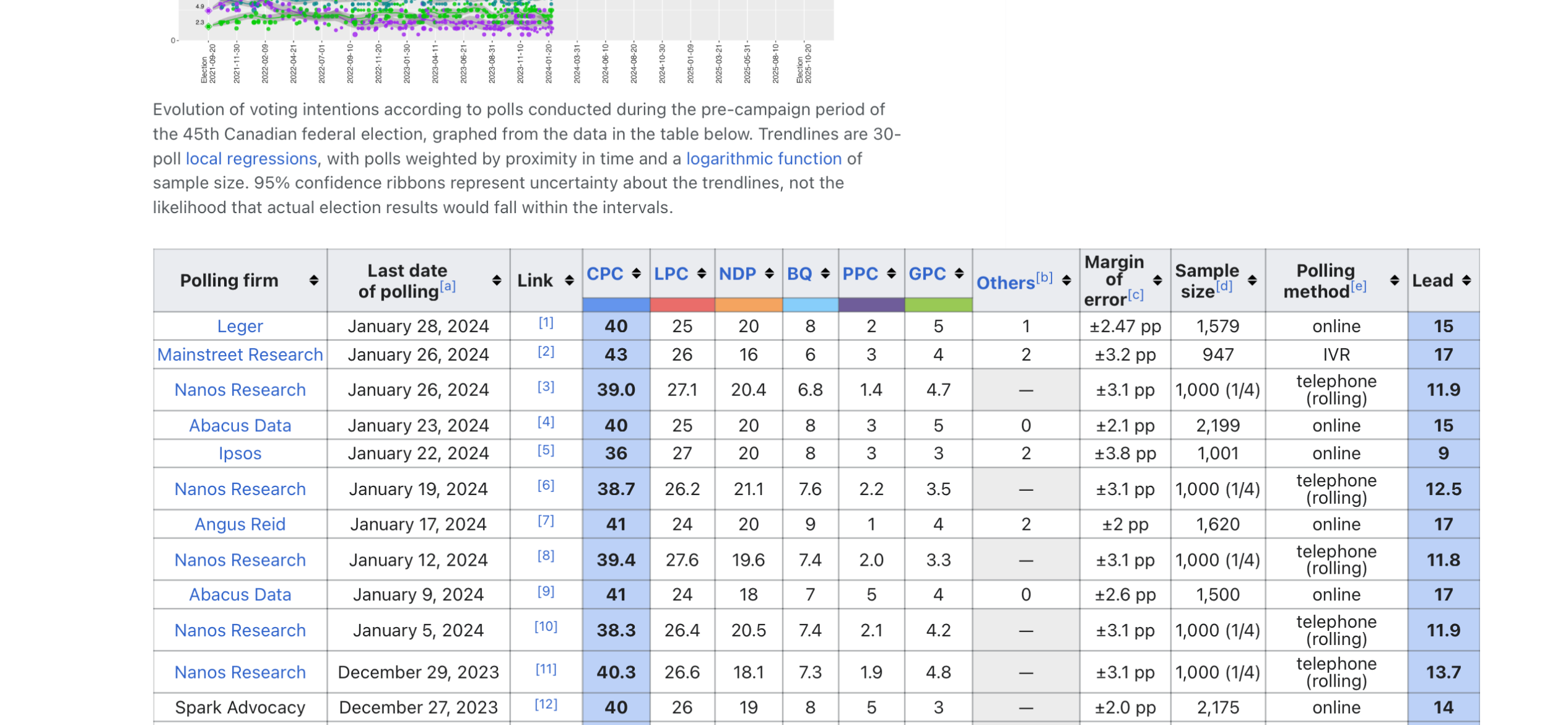Open citation [11] reference link
This screenshot has width=1568, height=725.
546,669
